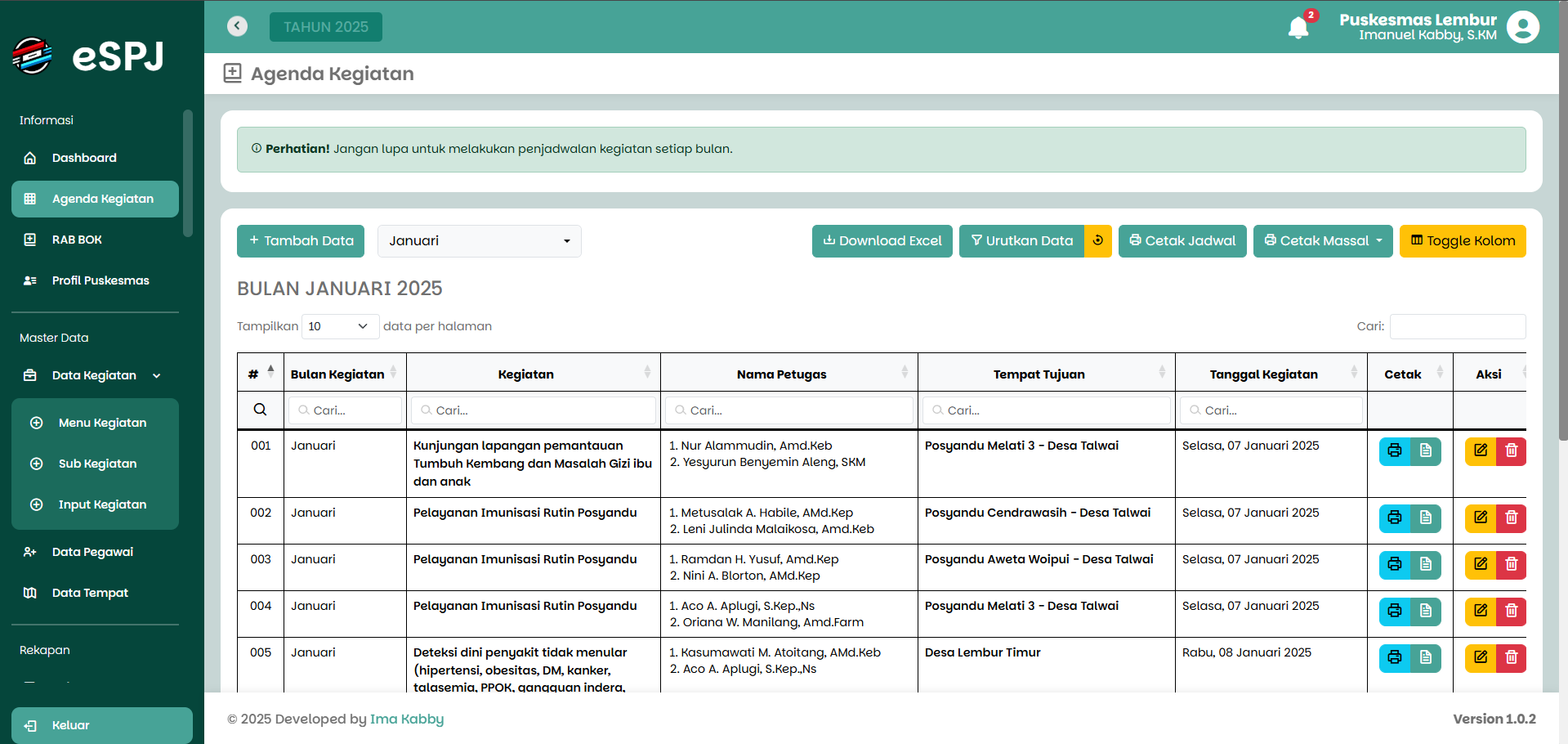This screenshot has height=744, width=1568.
Task: Expand Cetak Massal dropdown
Action: click(x=1323, y=241)
